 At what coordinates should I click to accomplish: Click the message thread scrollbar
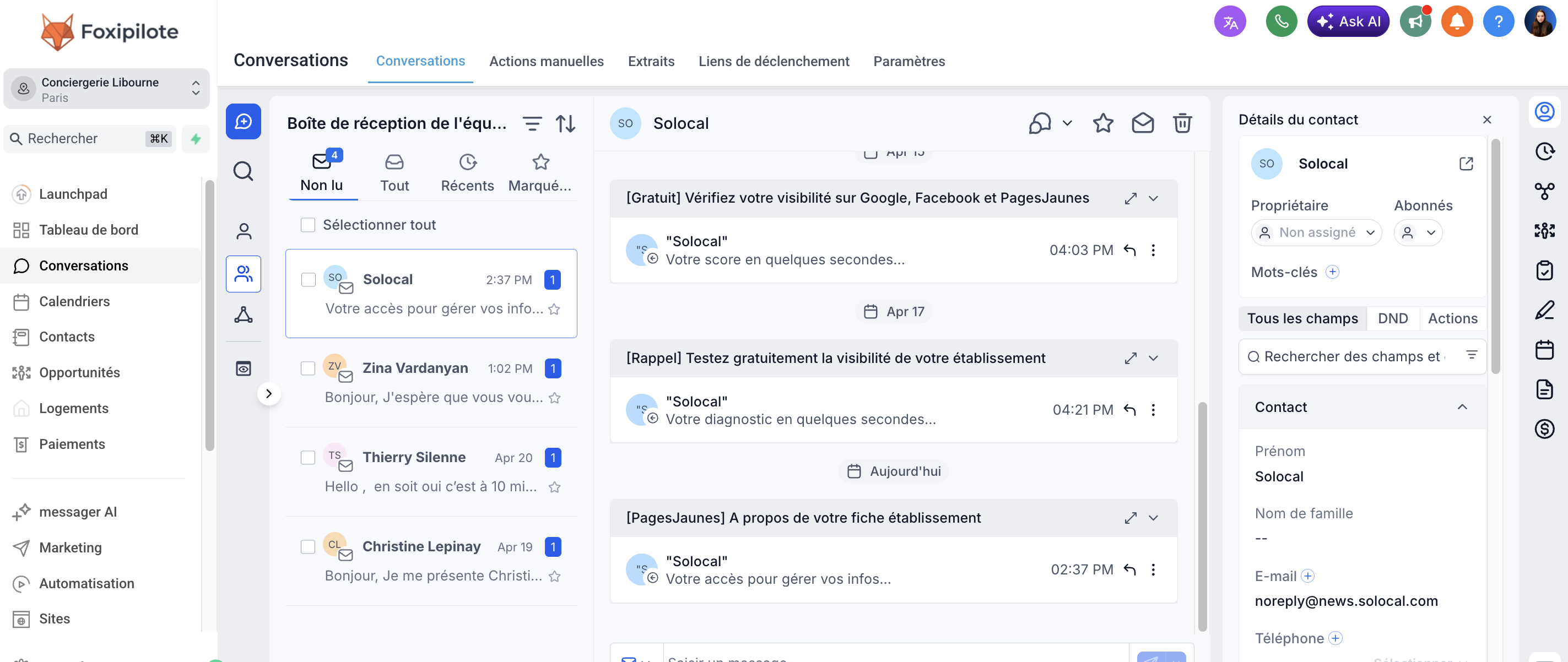1202,517
